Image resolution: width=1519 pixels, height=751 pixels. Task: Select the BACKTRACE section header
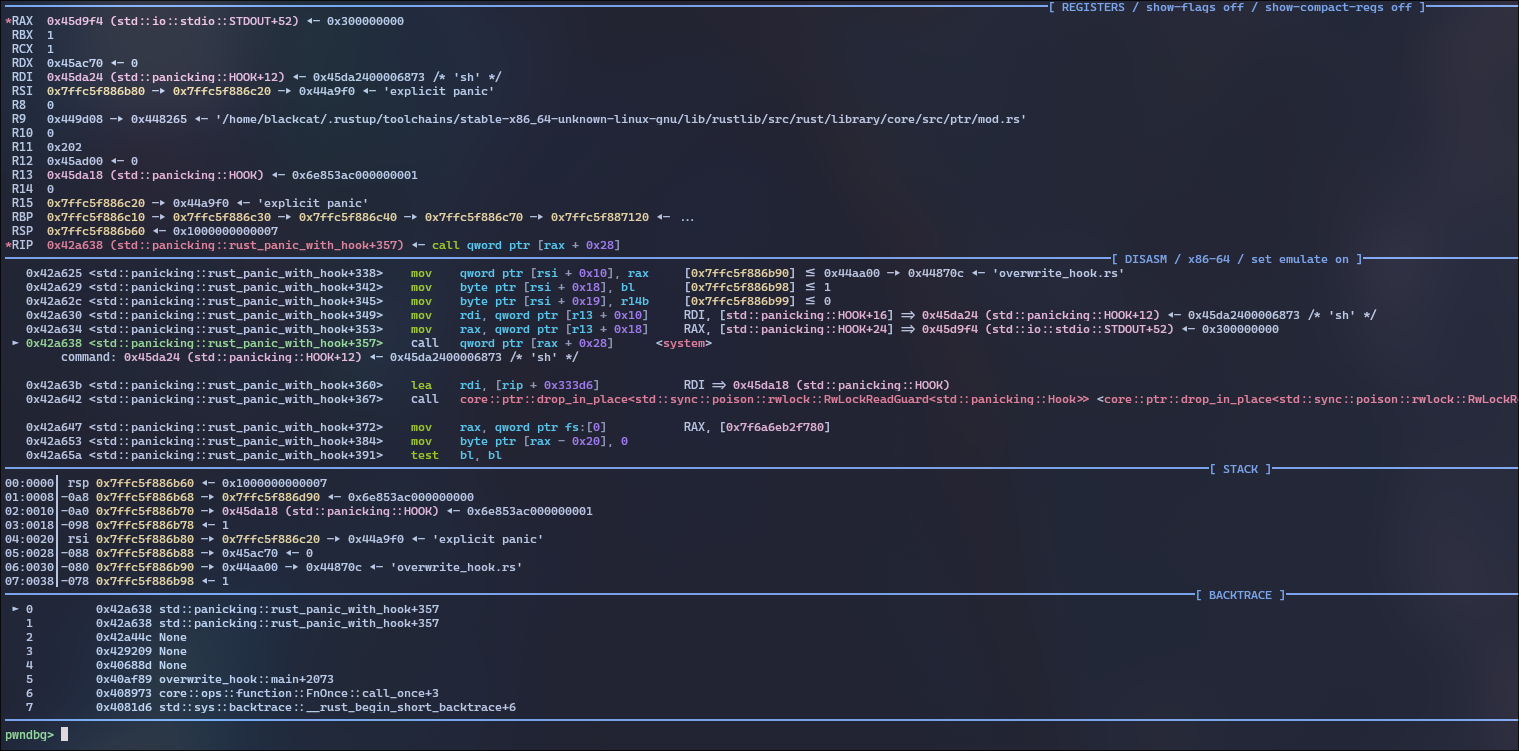point(1240,595)
